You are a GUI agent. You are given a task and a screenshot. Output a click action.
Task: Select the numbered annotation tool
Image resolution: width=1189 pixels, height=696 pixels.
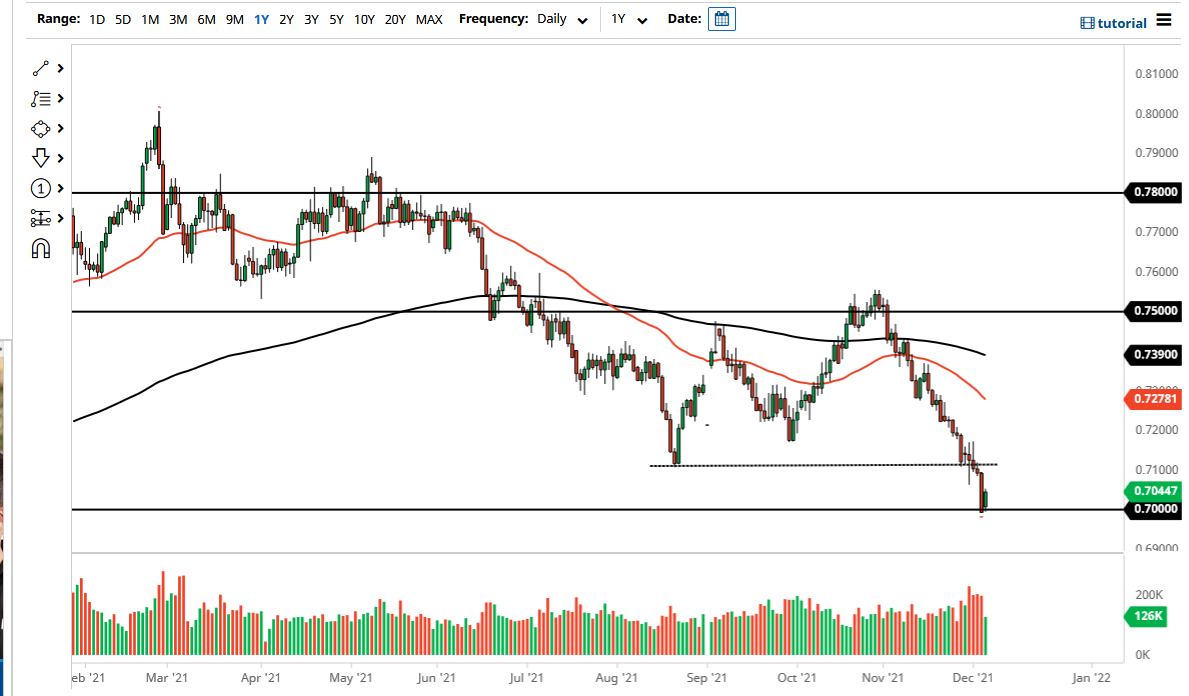coord(40,188)
